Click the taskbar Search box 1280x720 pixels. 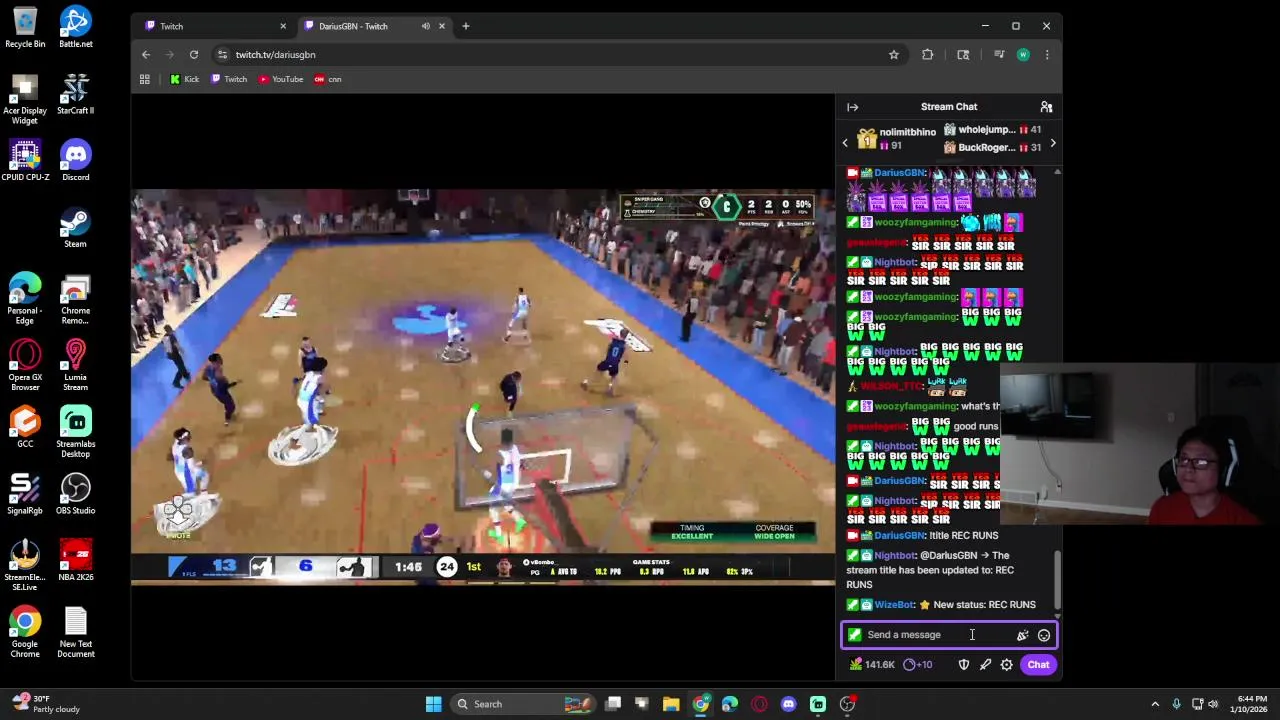tap(525, 704)
